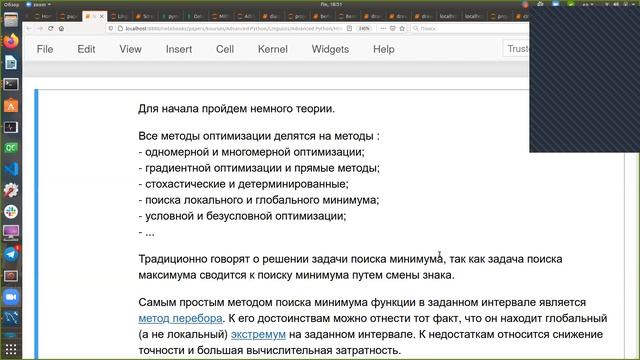Open Telegram from the dock
This screenshot has width=640, height=360.
[11, 254]
